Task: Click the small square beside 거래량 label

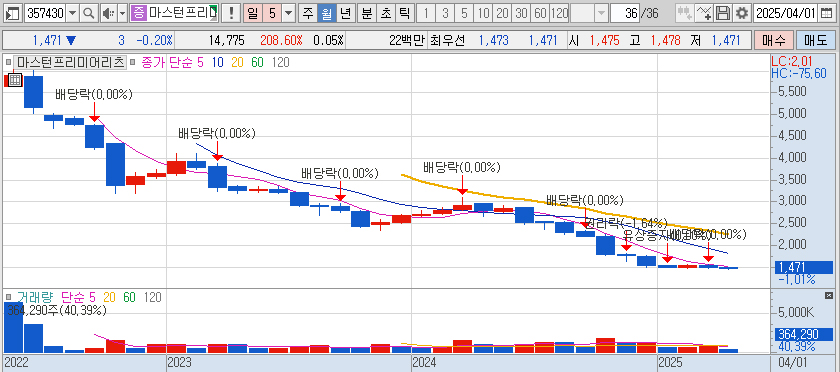Action: pyautogui.click(x=8, y=297)
